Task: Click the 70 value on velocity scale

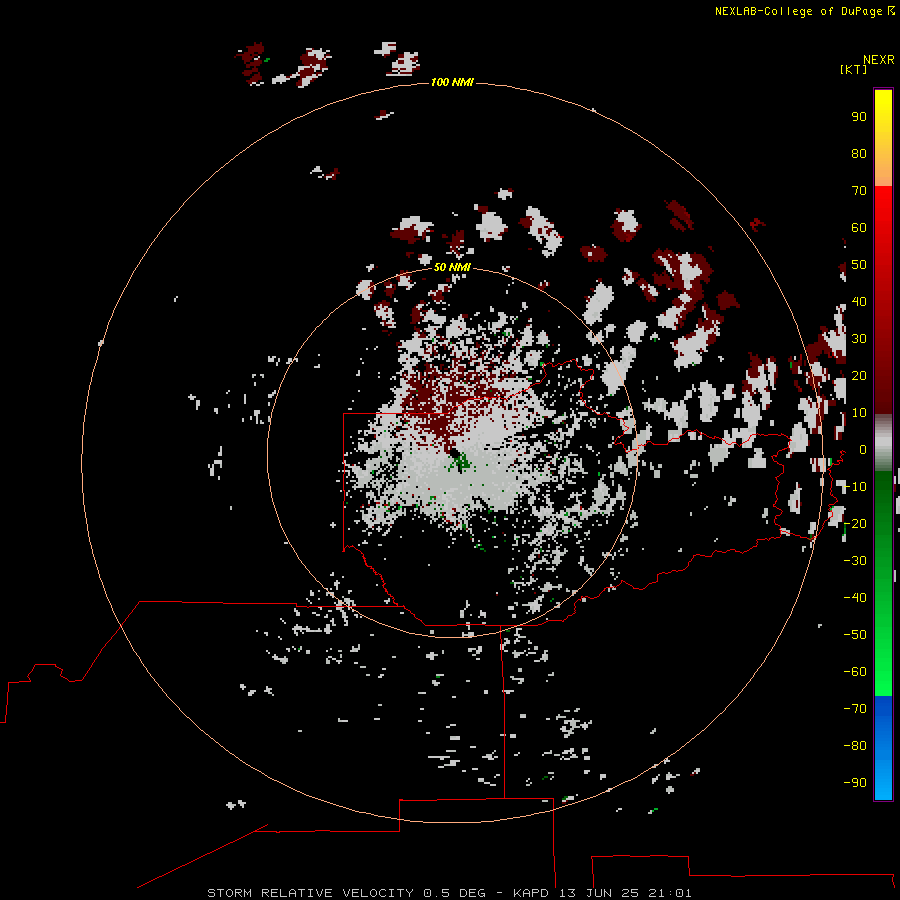Action: pos(859,190)
